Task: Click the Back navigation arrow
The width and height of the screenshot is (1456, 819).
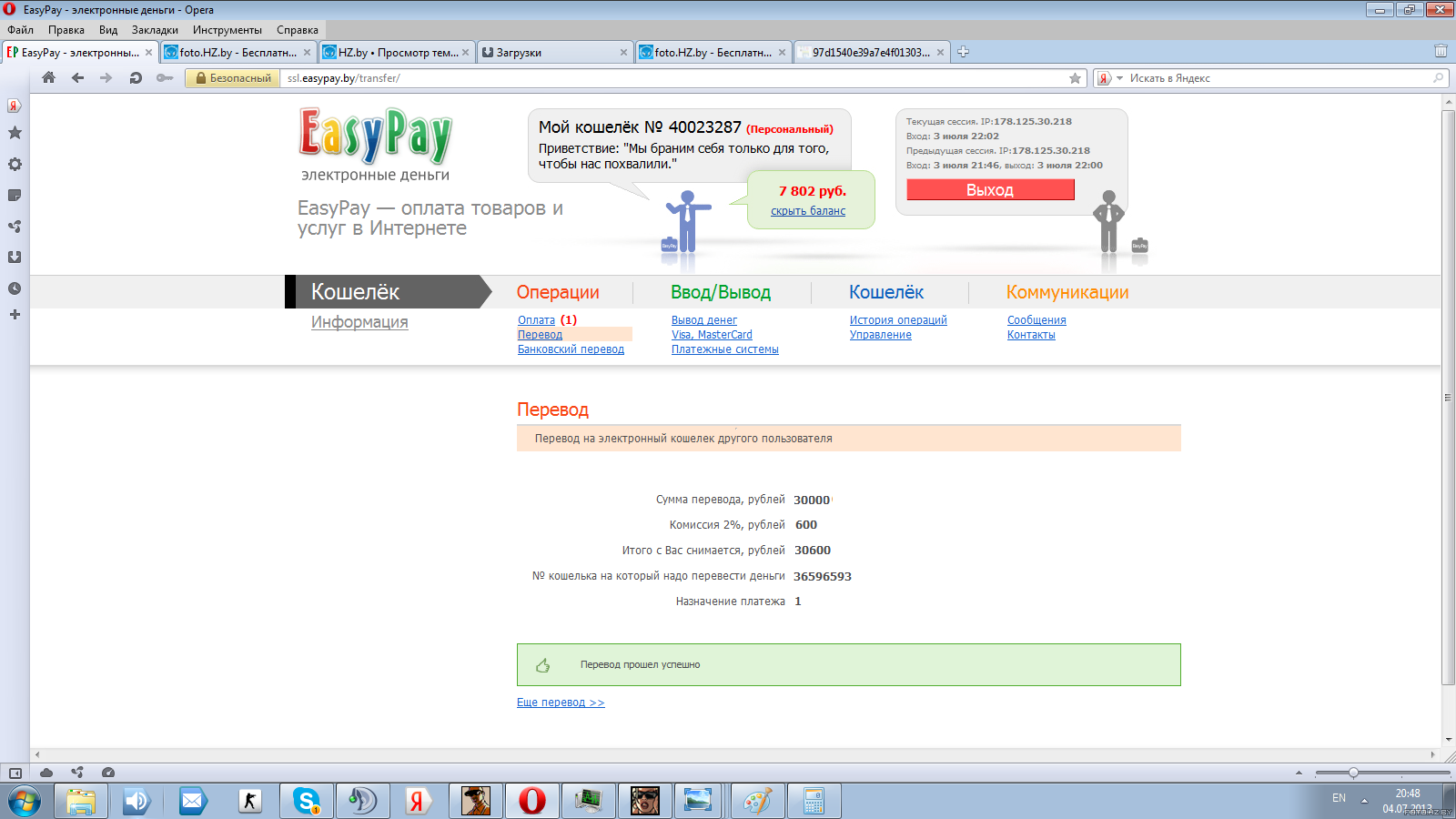Action: [x=78, y=78]
